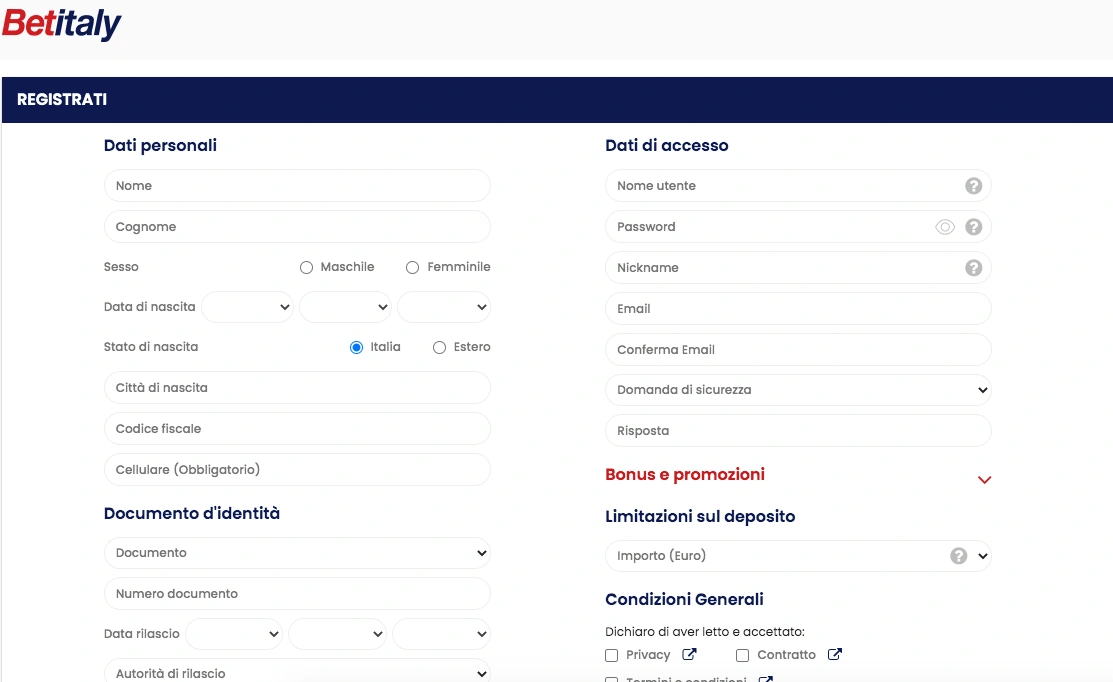Click help icon in Password field
The image size is (1113, 682).
pyautogui.click(x=973, y=227)
